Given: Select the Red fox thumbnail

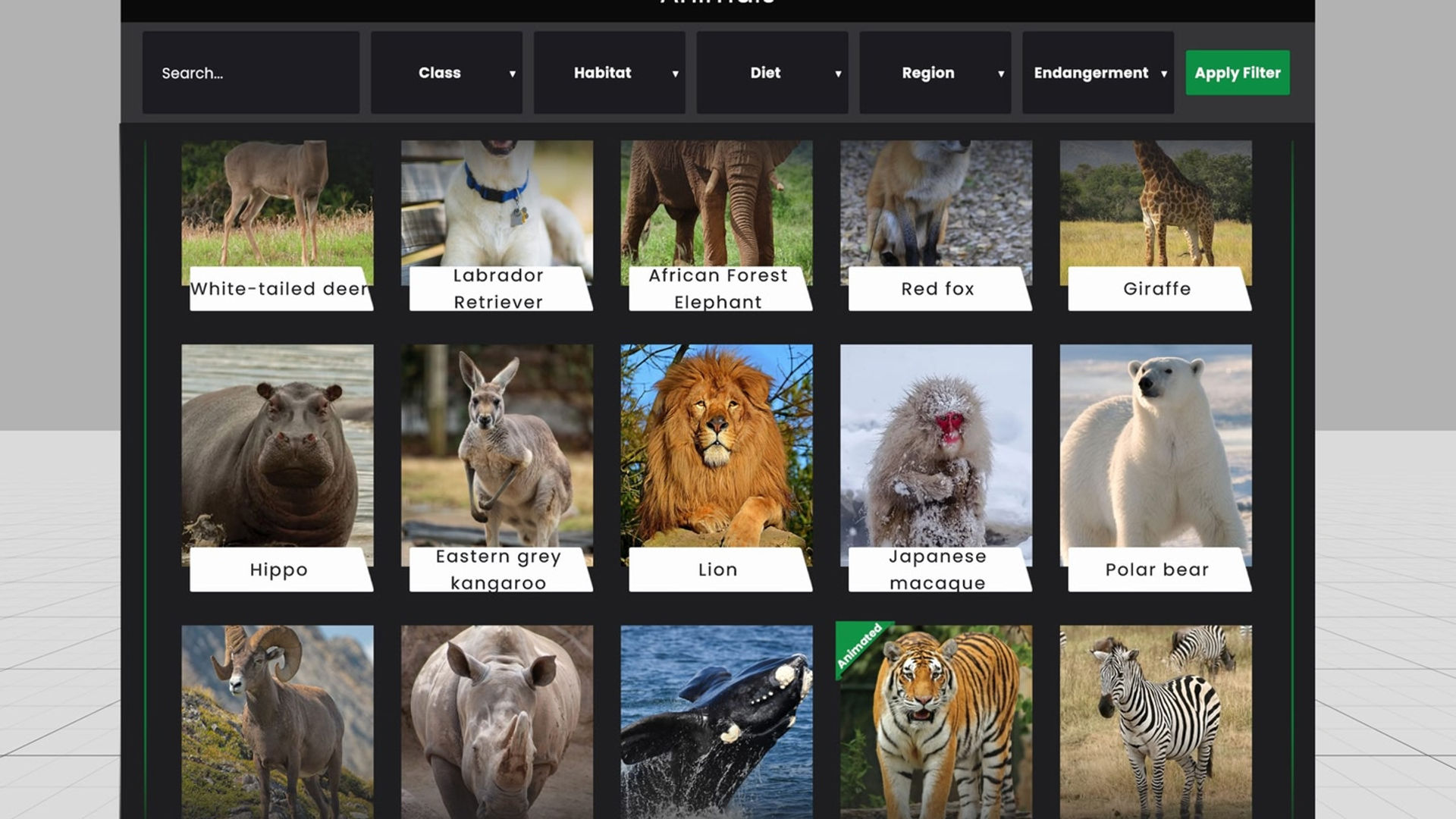Looking at the screenshot, I should point(937,225).
